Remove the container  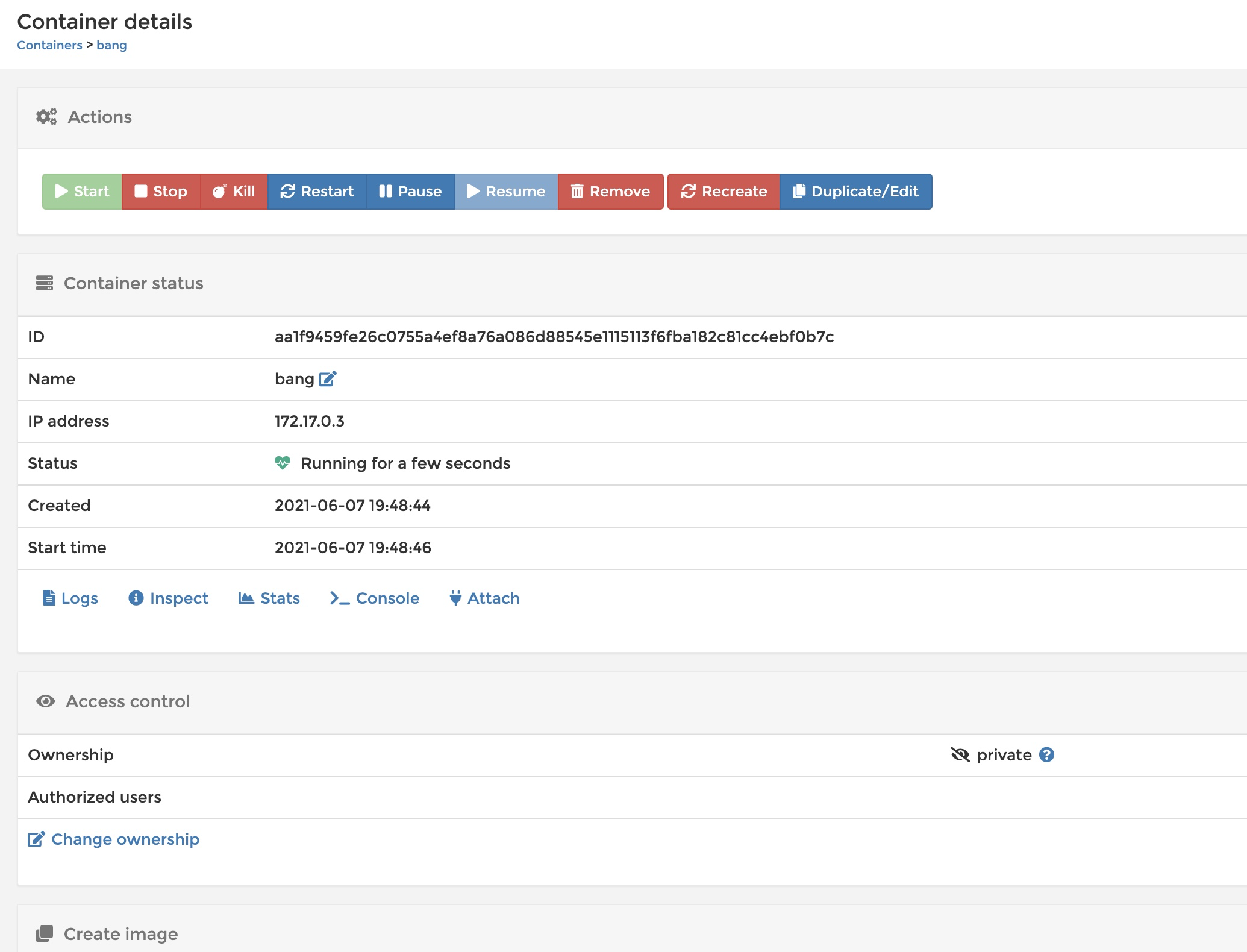tap(610, 192)
